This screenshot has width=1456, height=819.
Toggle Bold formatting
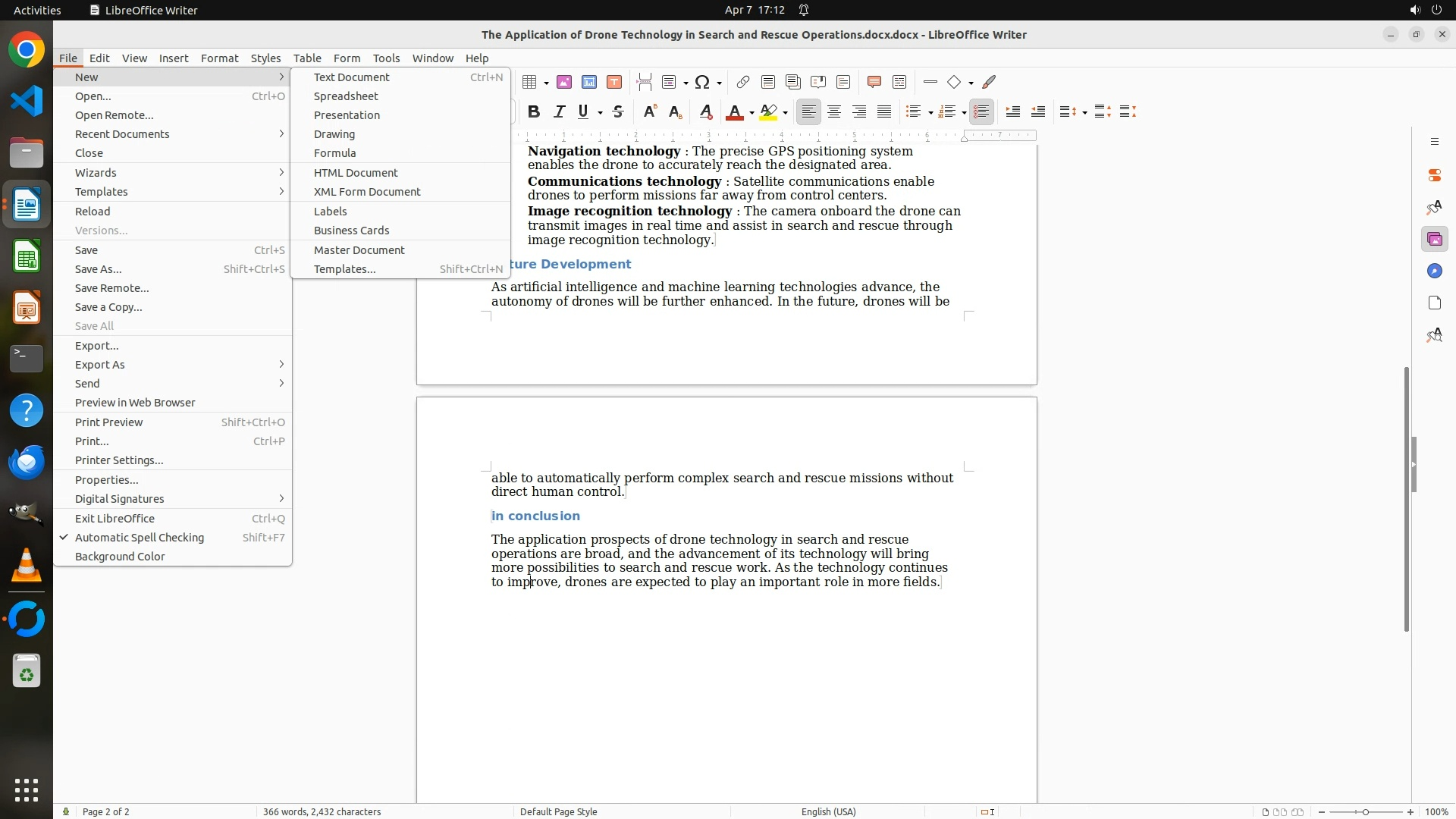click(x=533, y=112)
